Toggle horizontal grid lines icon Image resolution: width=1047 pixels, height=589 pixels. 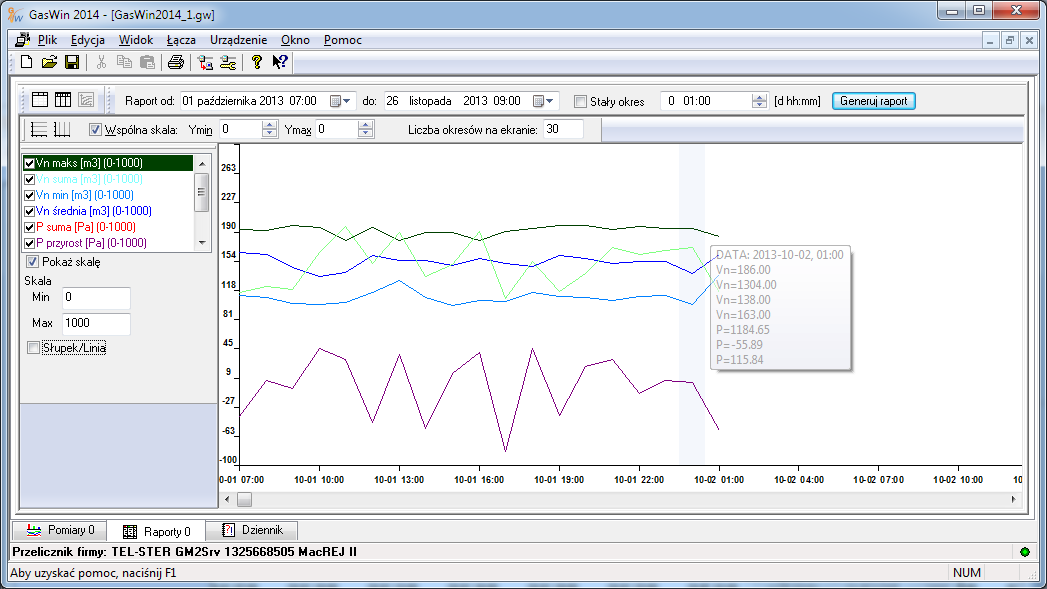pyautogui.click(x=39, y=130)
